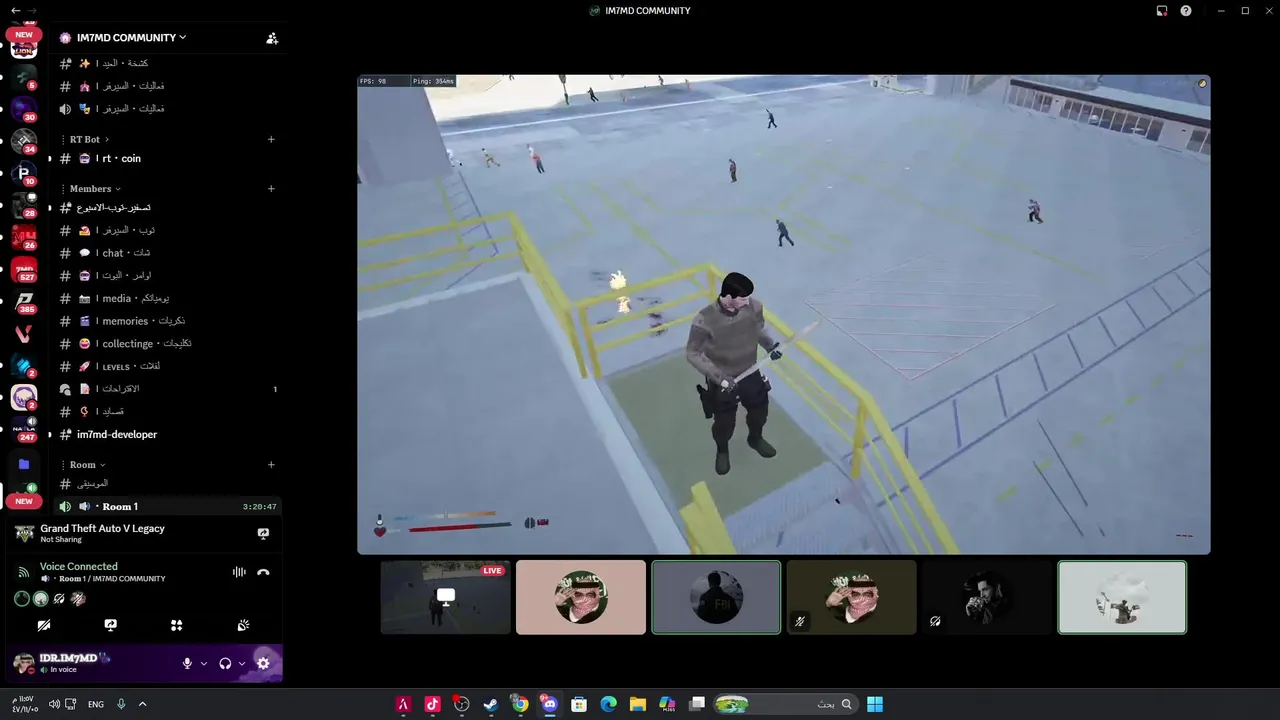
Task: Add a channel to Room category
Action: [271, 465]
